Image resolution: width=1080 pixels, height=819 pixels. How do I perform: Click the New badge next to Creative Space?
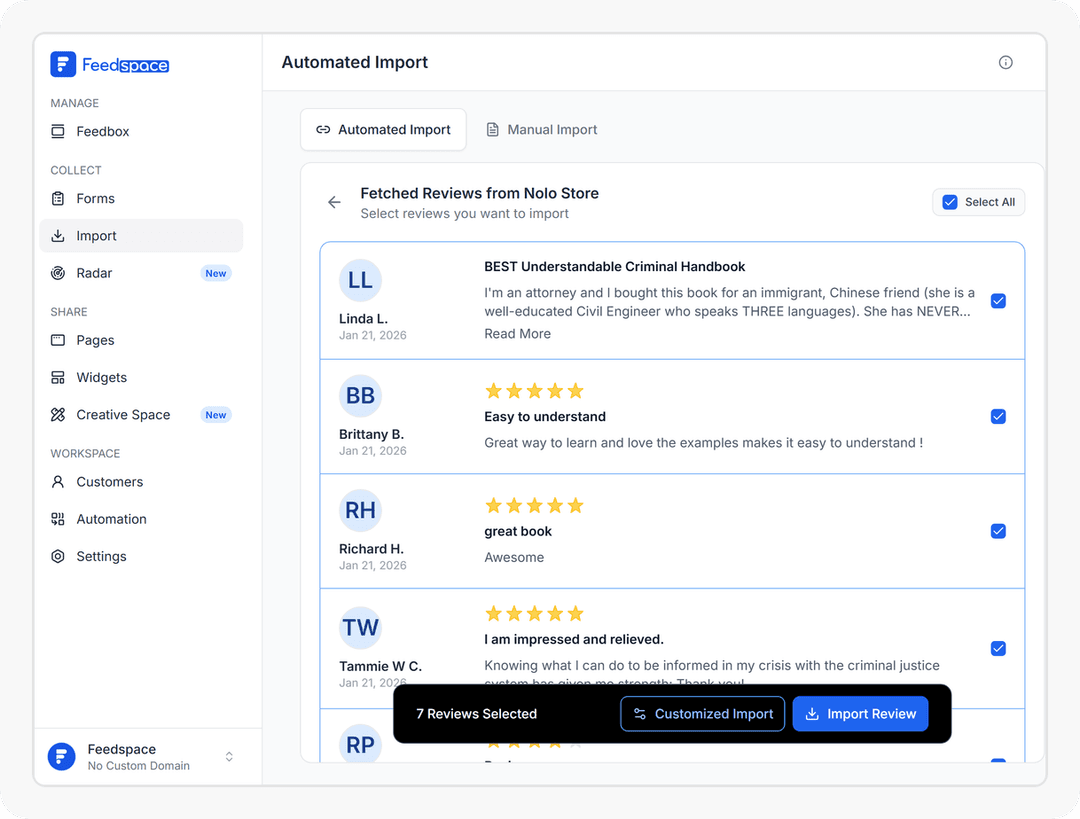pyautogui.click(x=216, y=415)
